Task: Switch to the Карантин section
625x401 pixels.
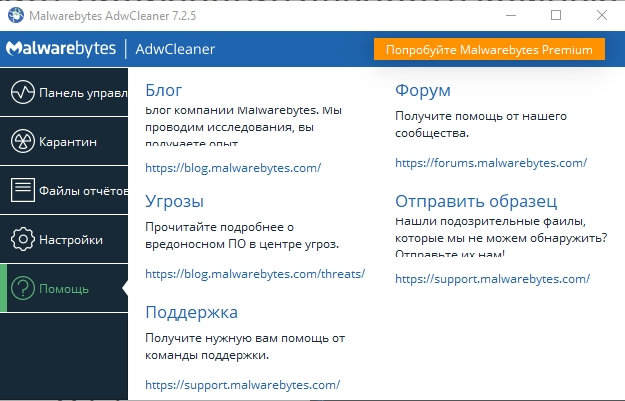Action: (x=64, y=141)
